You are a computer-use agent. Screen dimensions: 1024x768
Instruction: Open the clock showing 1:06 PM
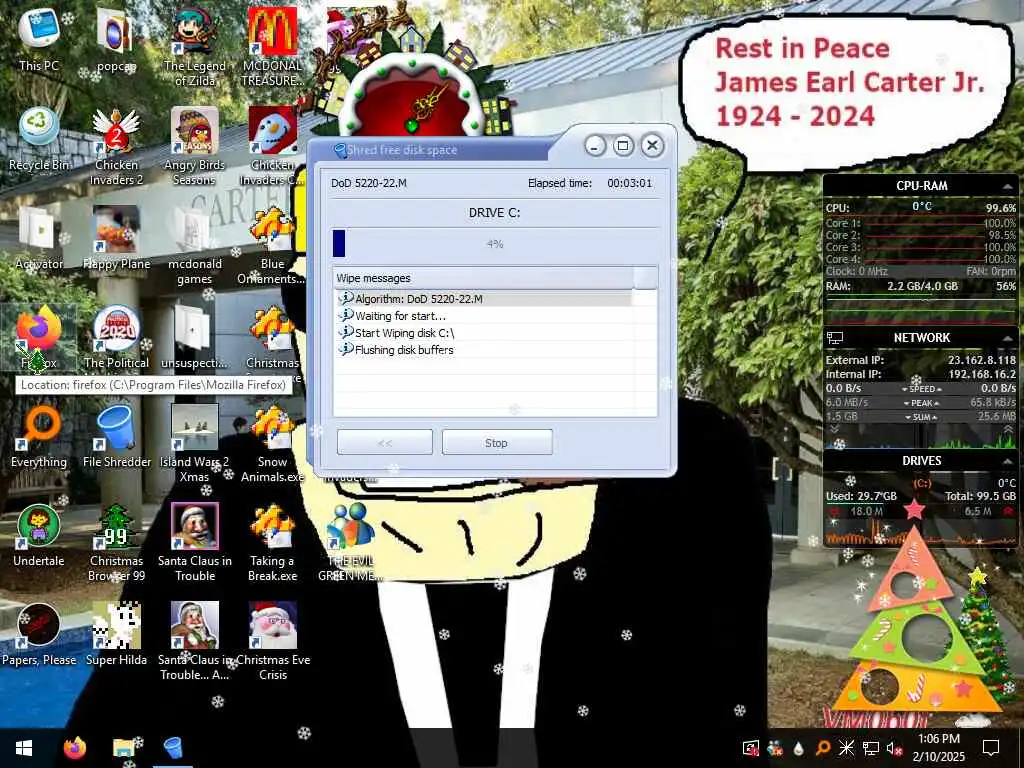(939, 748)
